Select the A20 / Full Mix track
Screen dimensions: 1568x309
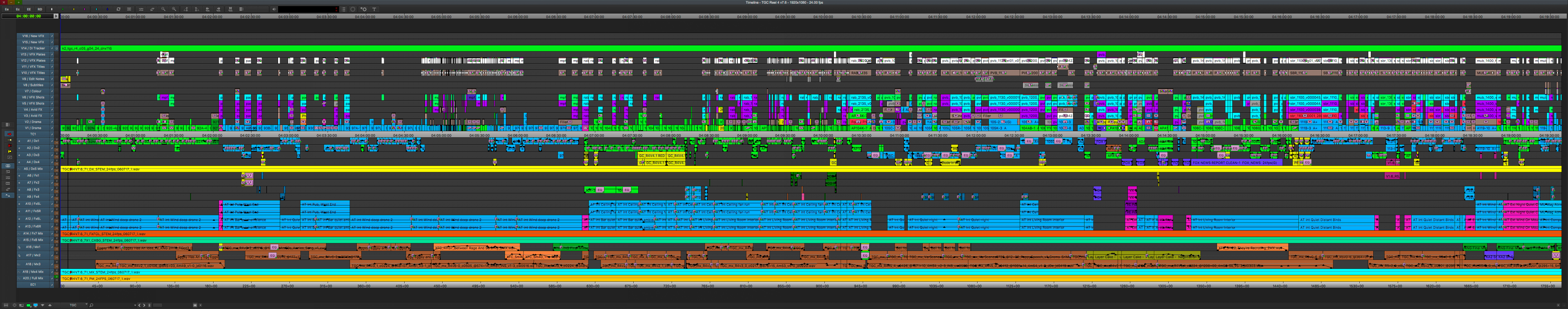pyautogui.click(x=33, y=278)
